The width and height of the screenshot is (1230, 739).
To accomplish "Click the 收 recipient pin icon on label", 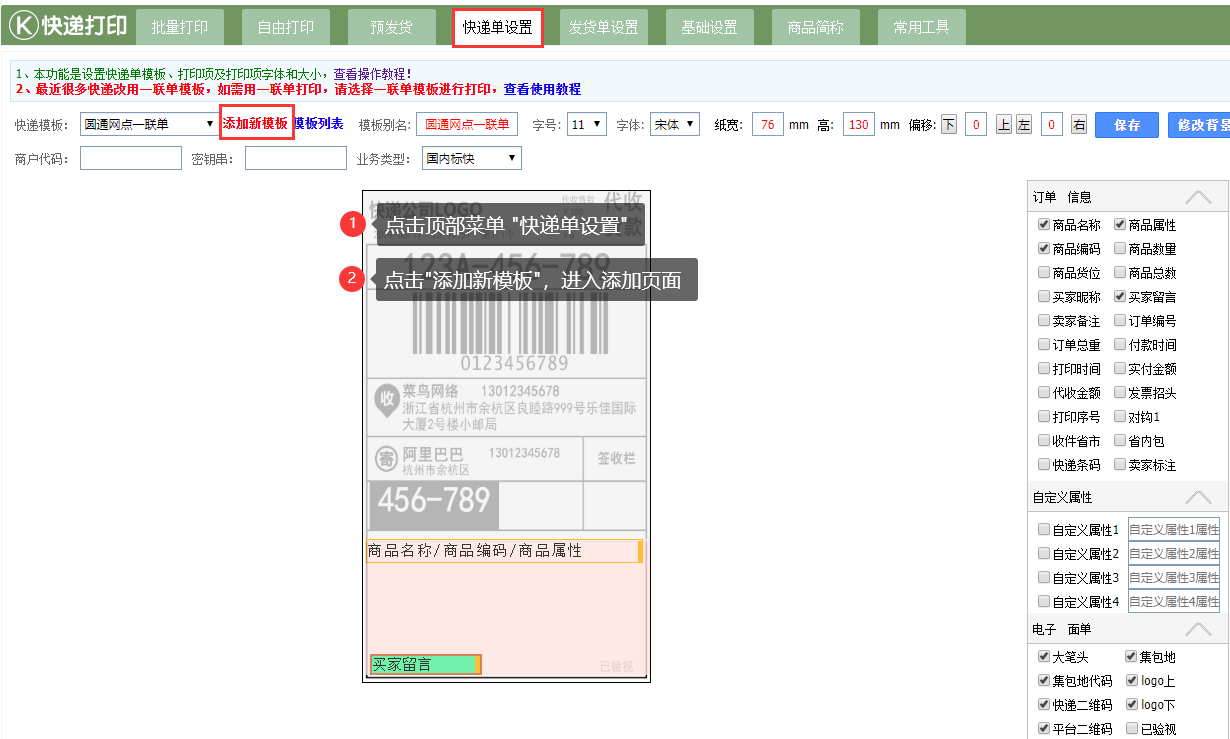I will [x=386, y=400].
